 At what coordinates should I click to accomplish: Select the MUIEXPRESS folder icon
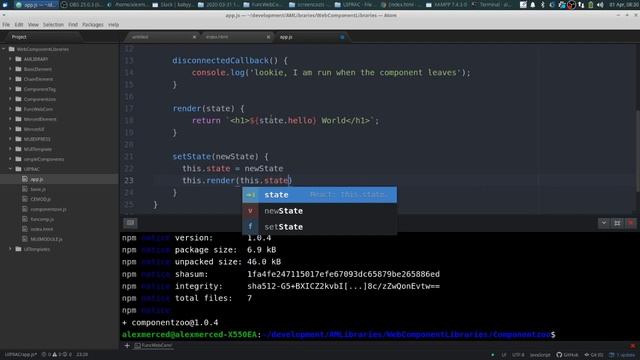18,139
